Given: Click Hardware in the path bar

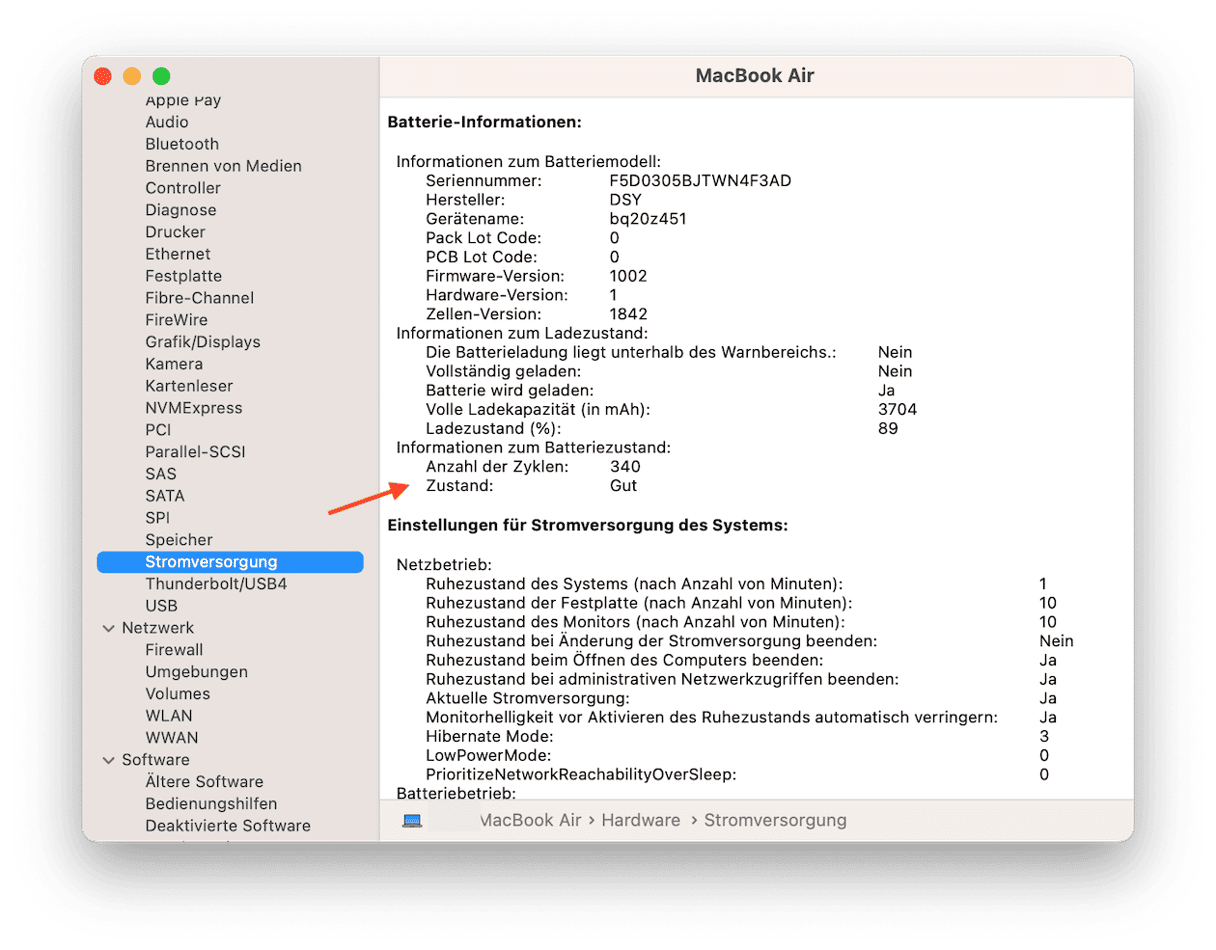Looking at the screenshot, I should point(641,820).
